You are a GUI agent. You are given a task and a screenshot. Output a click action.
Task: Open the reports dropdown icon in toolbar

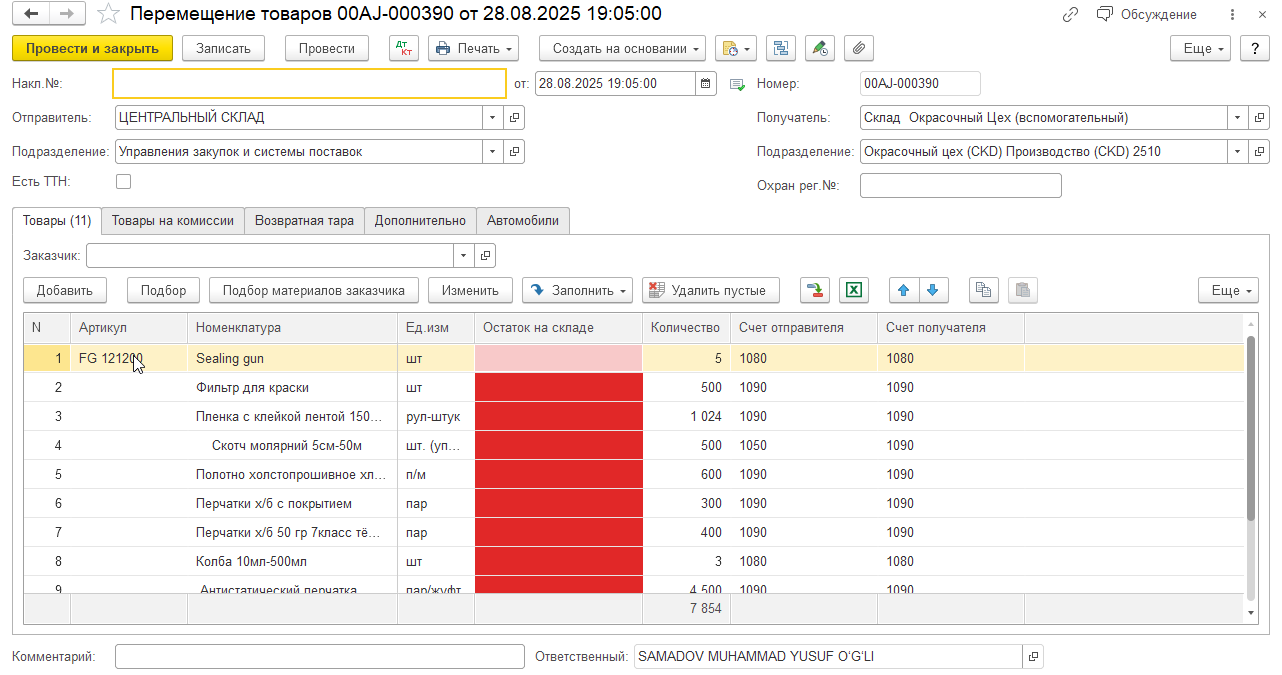click(x=735, y=48)
